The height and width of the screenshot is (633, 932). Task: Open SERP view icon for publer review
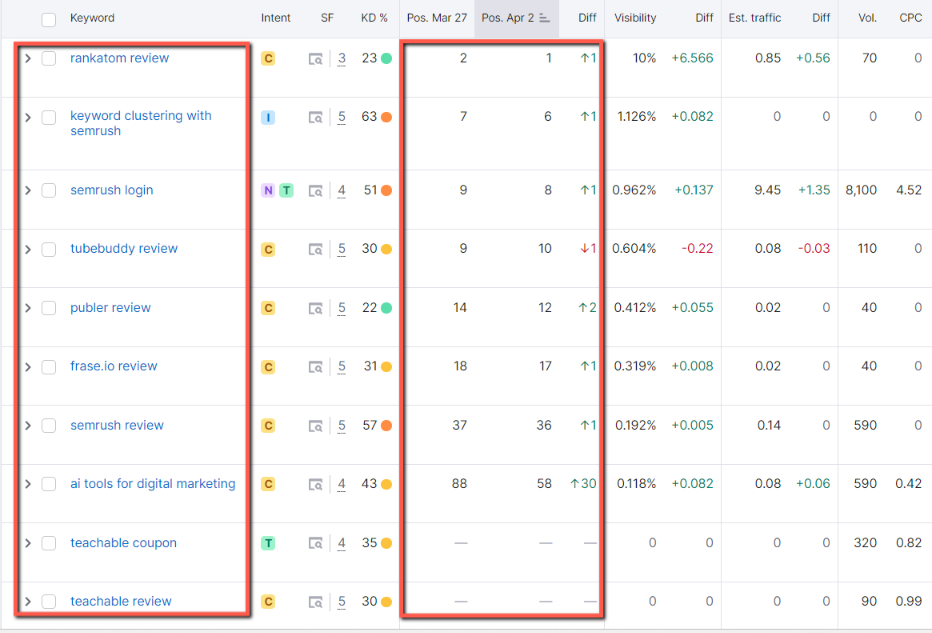point(316,308)
